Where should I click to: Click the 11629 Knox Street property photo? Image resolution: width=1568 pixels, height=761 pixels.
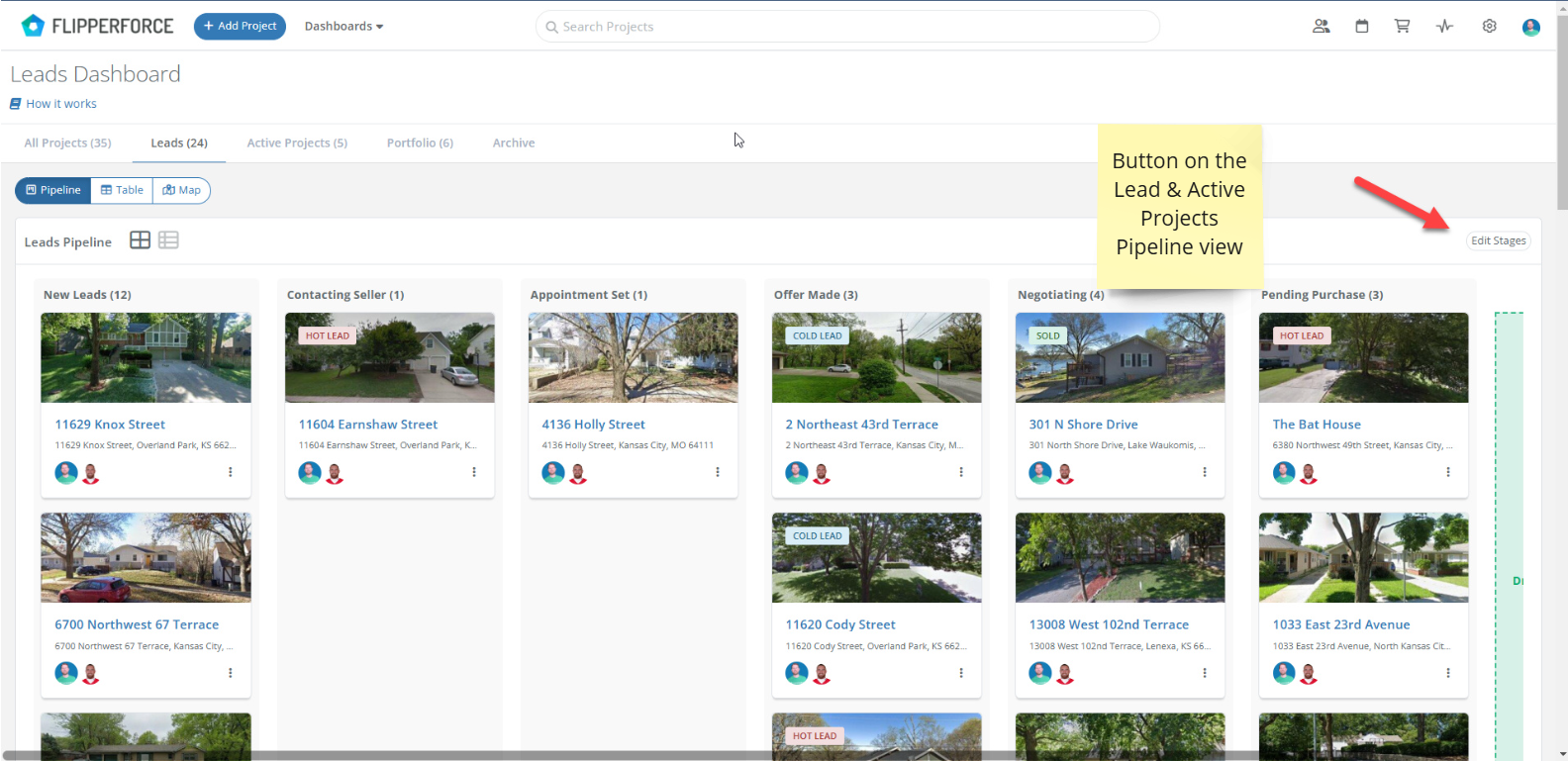[146, 357]
